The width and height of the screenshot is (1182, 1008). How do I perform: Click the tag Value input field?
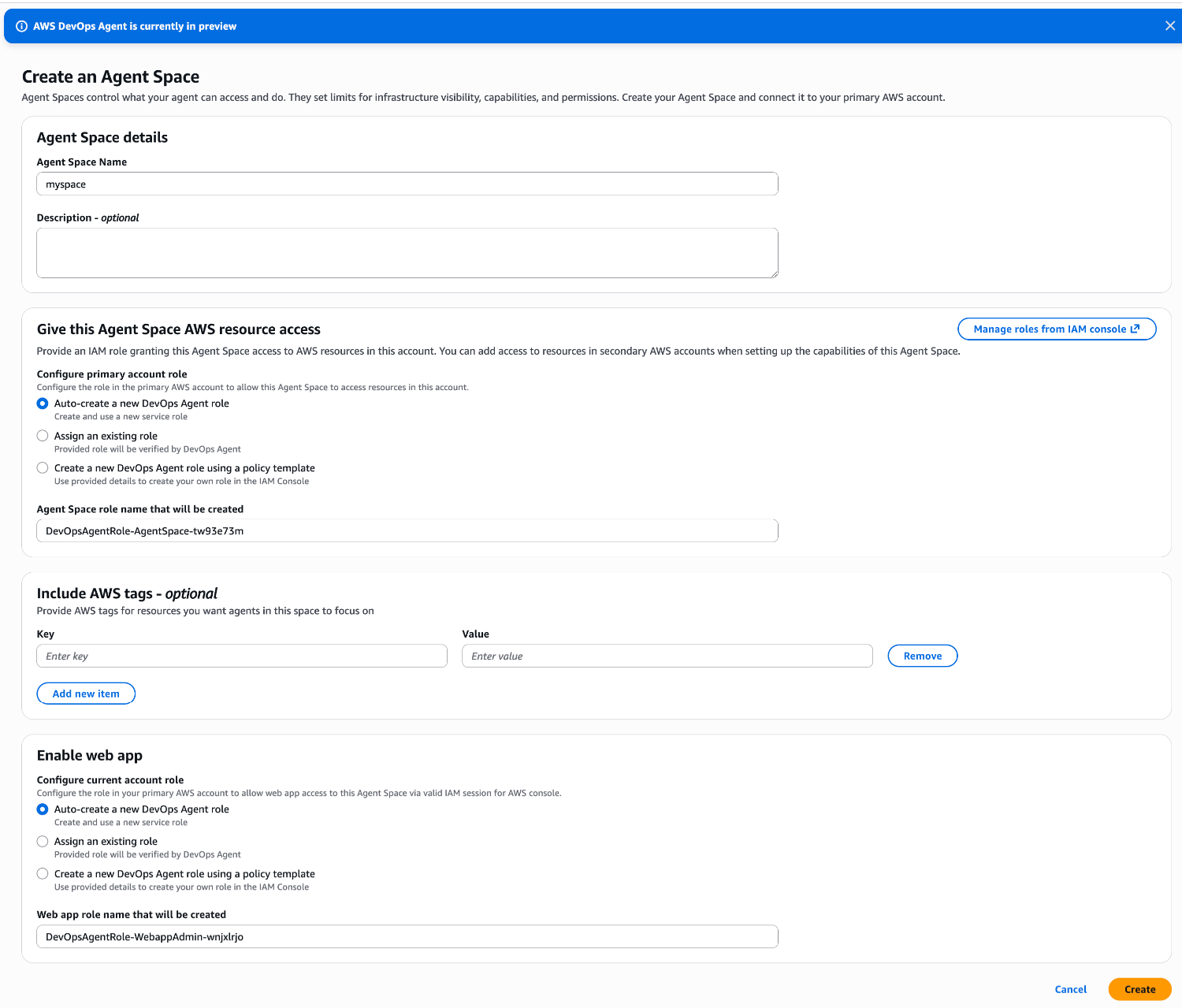pos(667,656)
